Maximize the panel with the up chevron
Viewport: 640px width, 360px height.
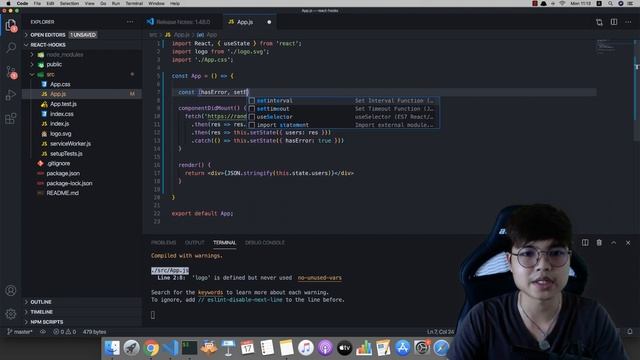point(613,242)
